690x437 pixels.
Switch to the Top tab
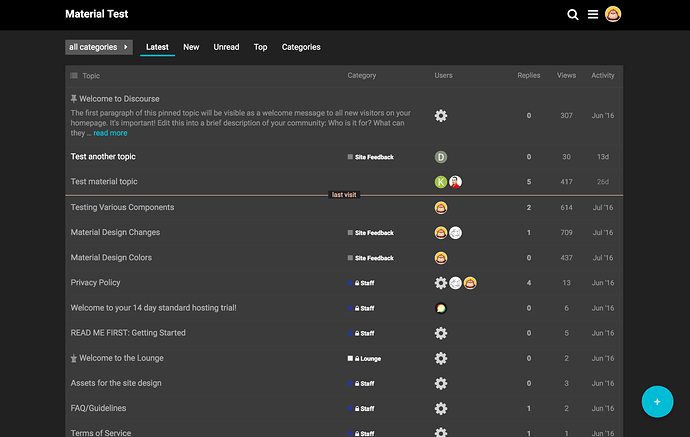click(x=260, y=47)
